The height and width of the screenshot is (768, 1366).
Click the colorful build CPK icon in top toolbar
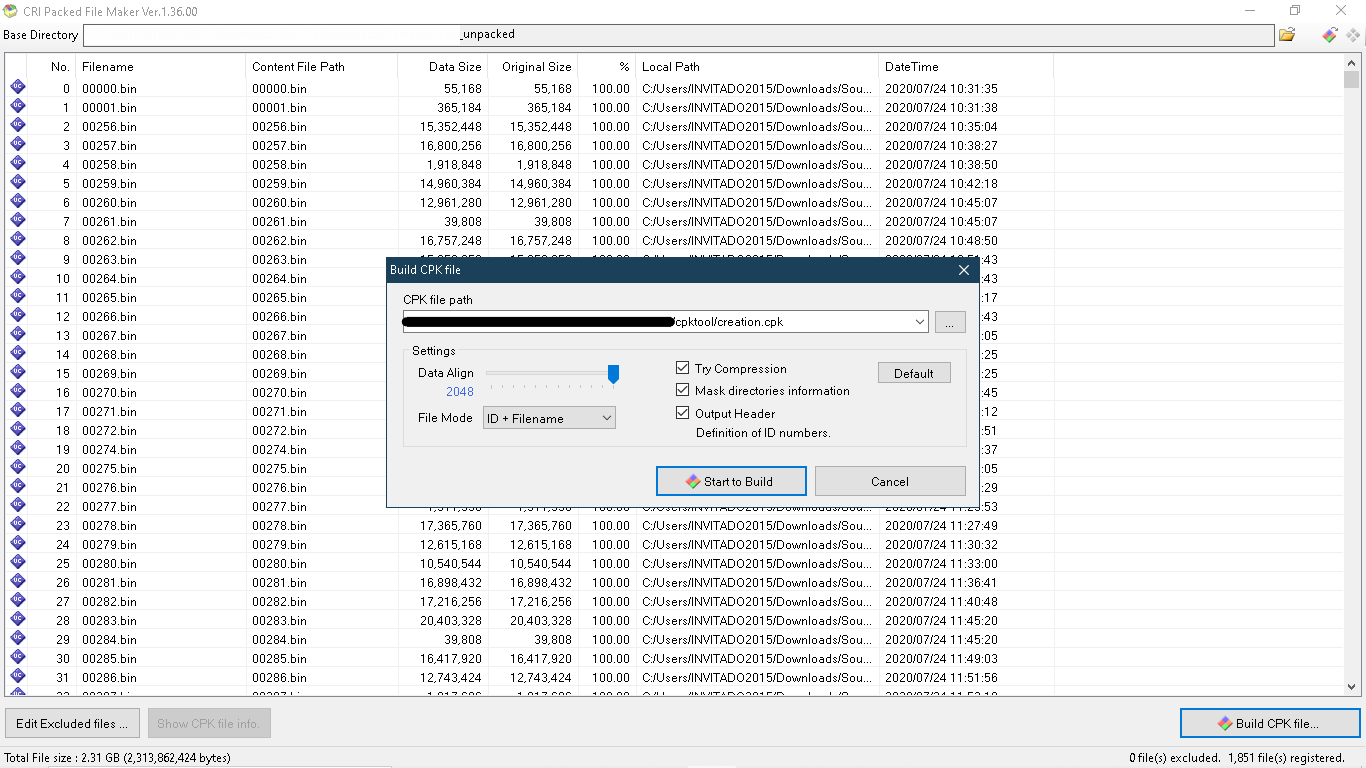coord(1330,35)
